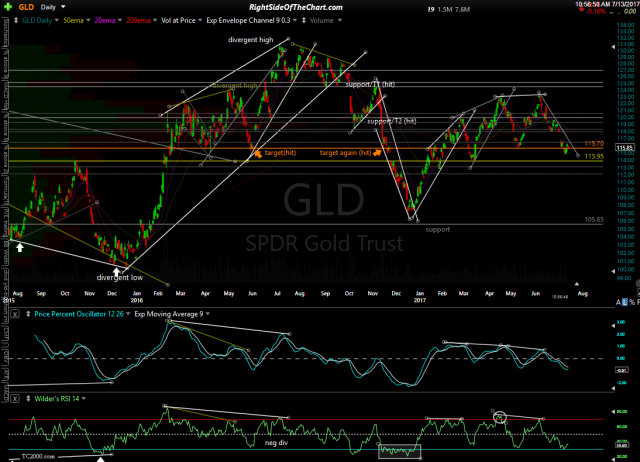This screenshot has height=462, width=640.
Task: Click the 113.95 price level label
Action: [594, 156]
